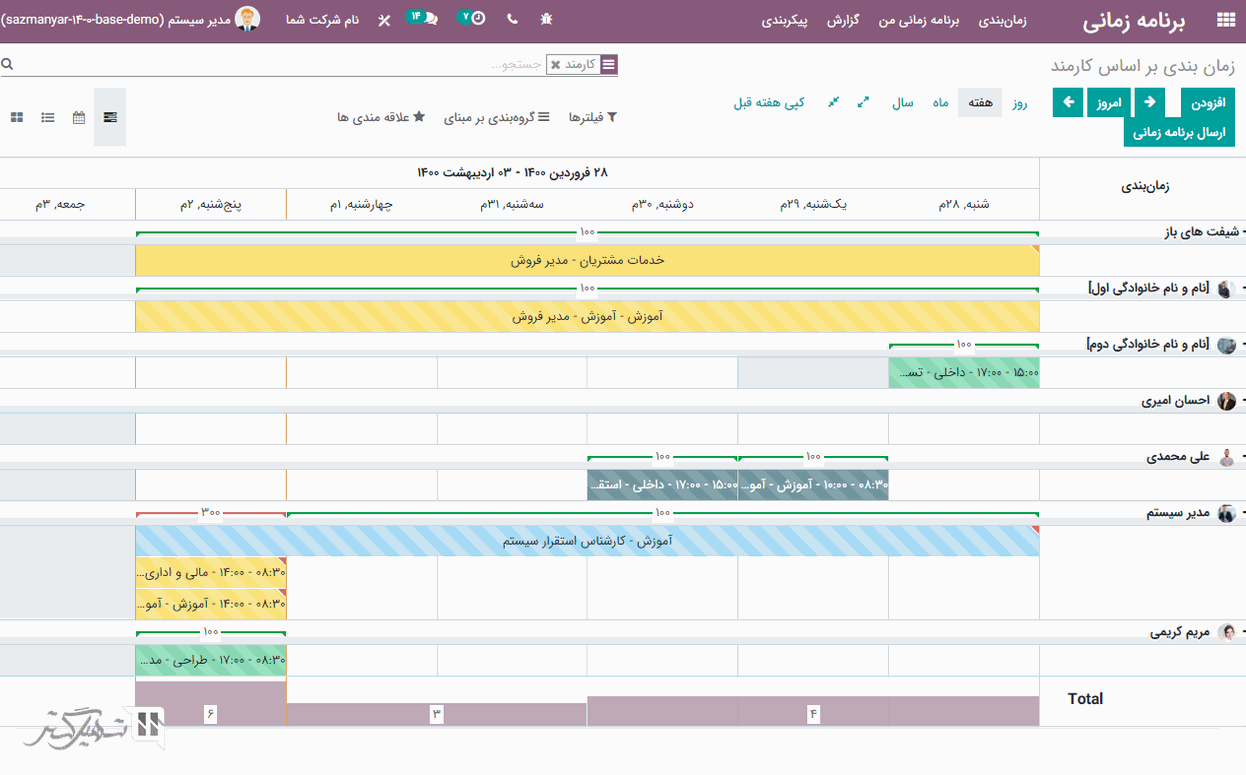Open activities clock icon with badge 7
This screenshot has width=1246, height=775.
pyautogui.click(x=472, y=18)
